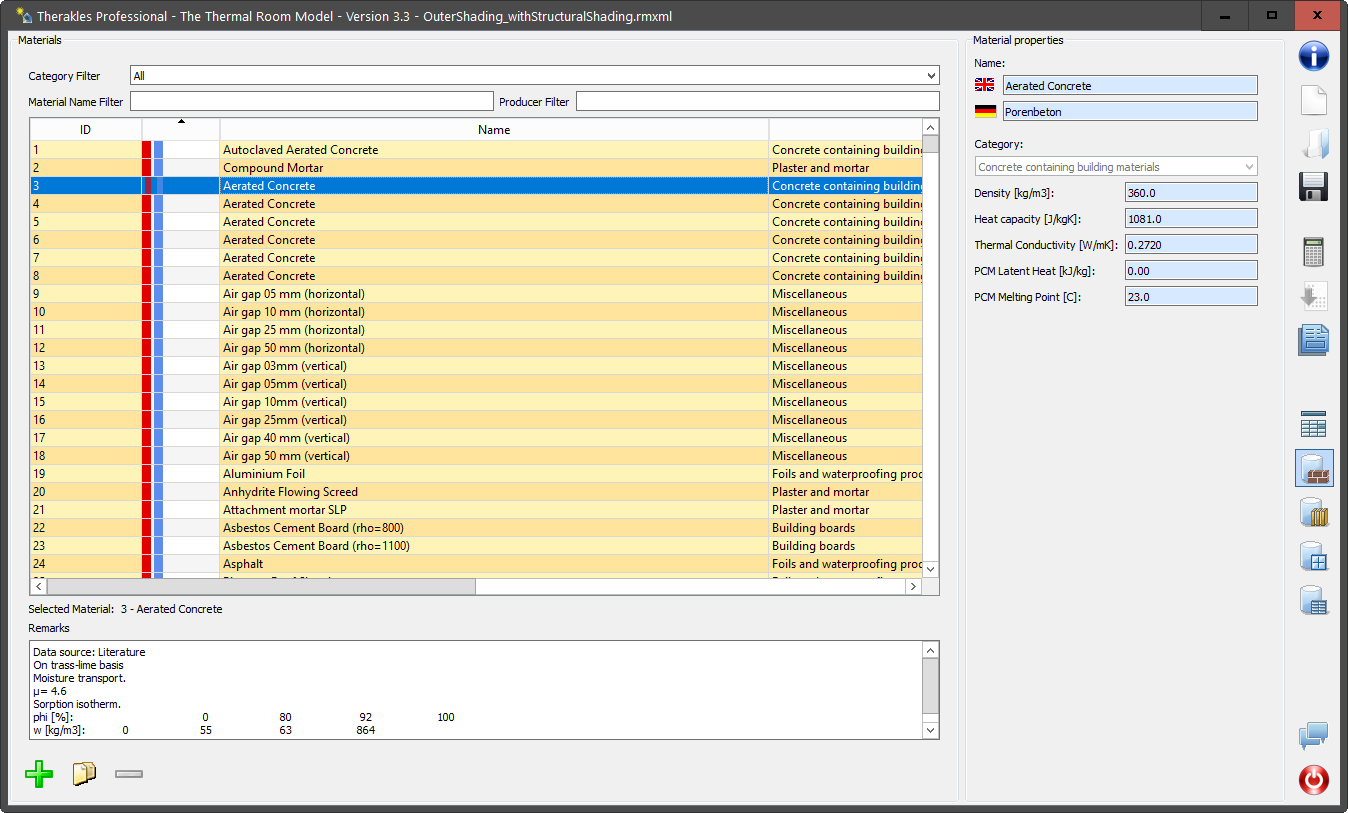Screen dimensions: 1348x813
Task: Open the speech bubbles language icon
Action: (1314, 736)
